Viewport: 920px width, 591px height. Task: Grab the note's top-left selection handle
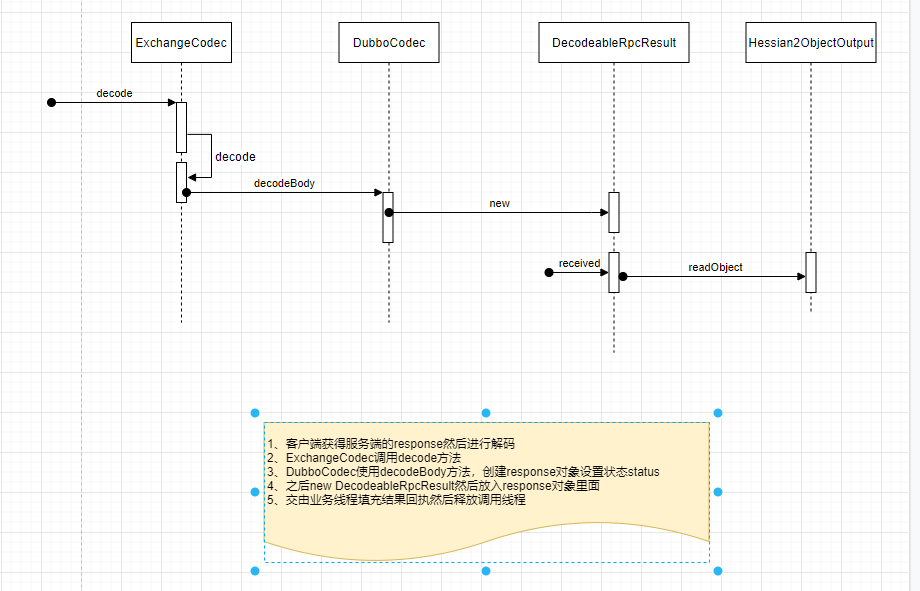[255, 413]
